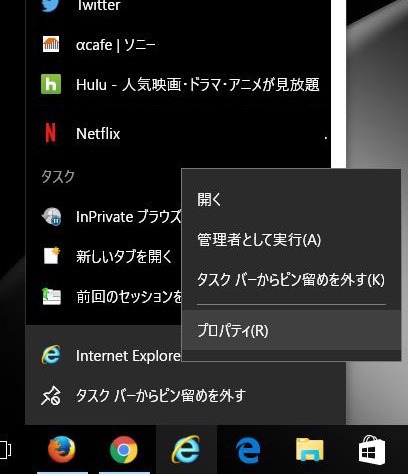
Task: Click the Netflix red N icon
Action: coord(51,133)
